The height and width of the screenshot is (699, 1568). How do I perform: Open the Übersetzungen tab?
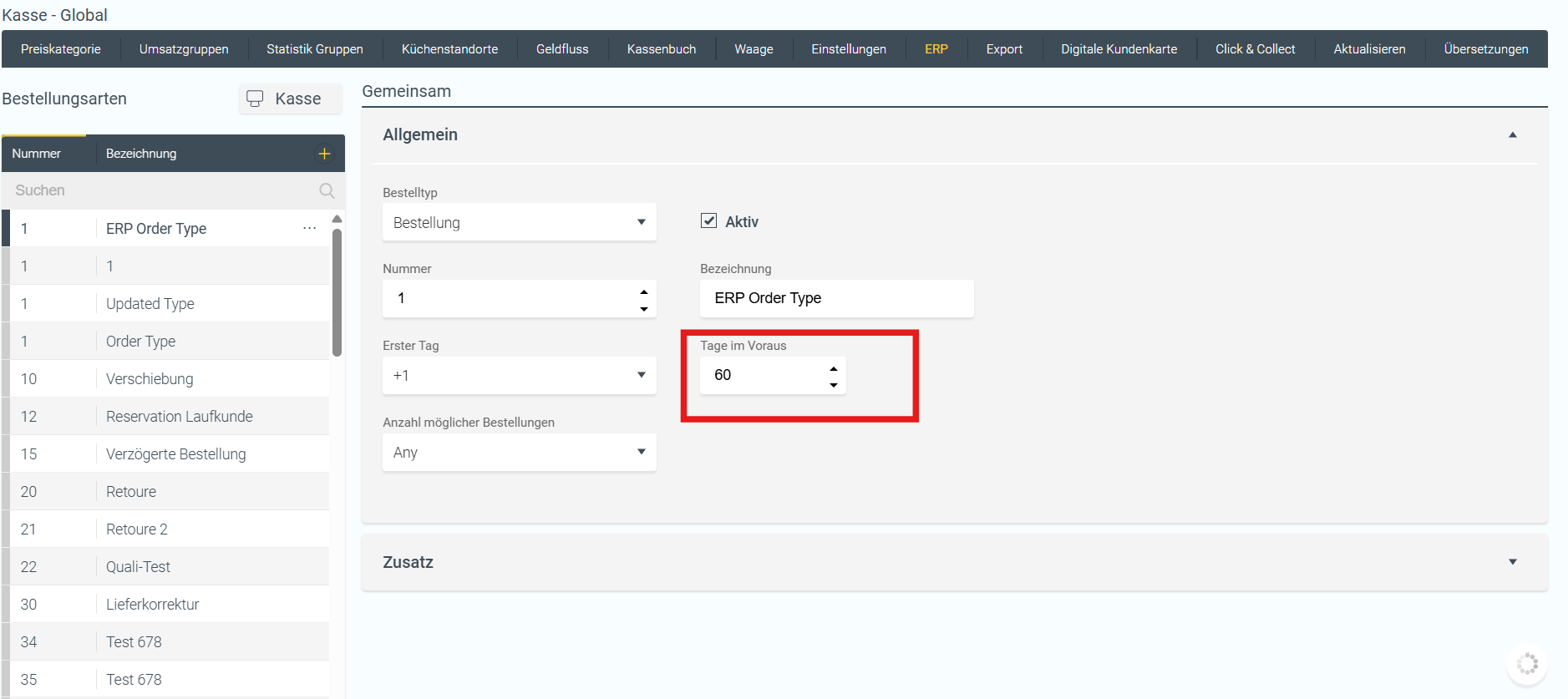click(x=1486, y=49)
